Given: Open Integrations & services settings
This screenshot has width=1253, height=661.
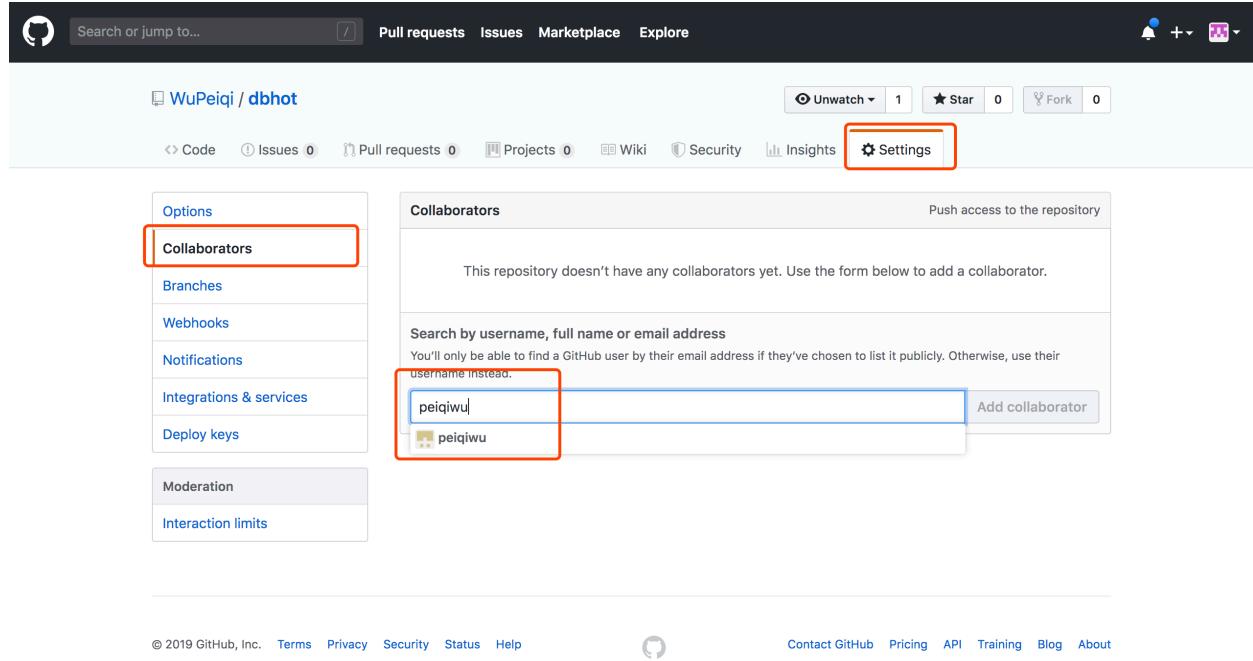Looking at the screenshot, I should 260,397.
